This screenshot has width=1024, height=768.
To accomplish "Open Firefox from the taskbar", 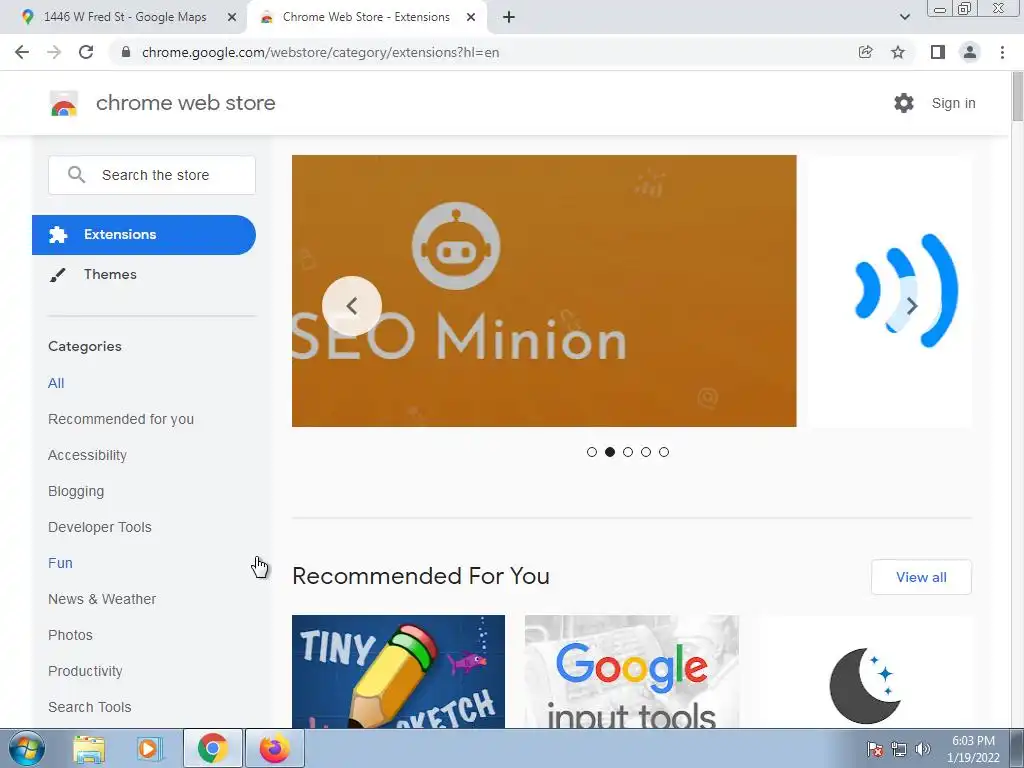I will pos(274,748).
